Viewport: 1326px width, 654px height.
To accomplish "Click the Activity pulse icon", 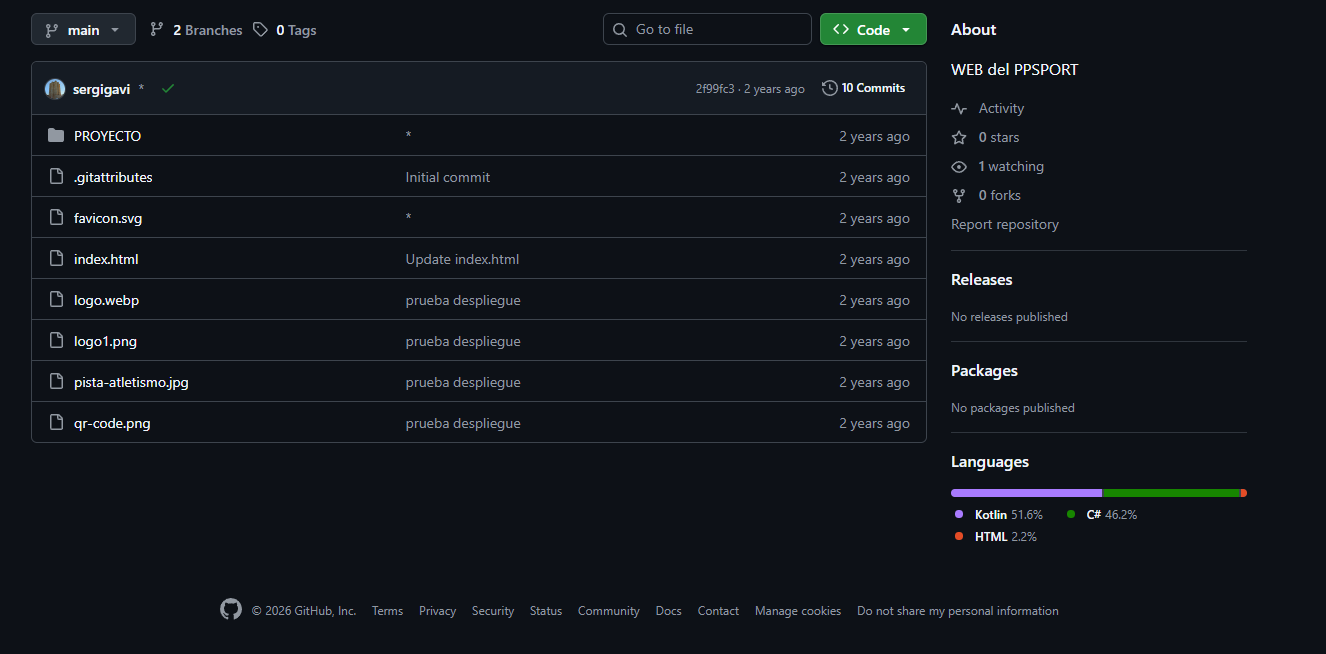I will point(959,109).
